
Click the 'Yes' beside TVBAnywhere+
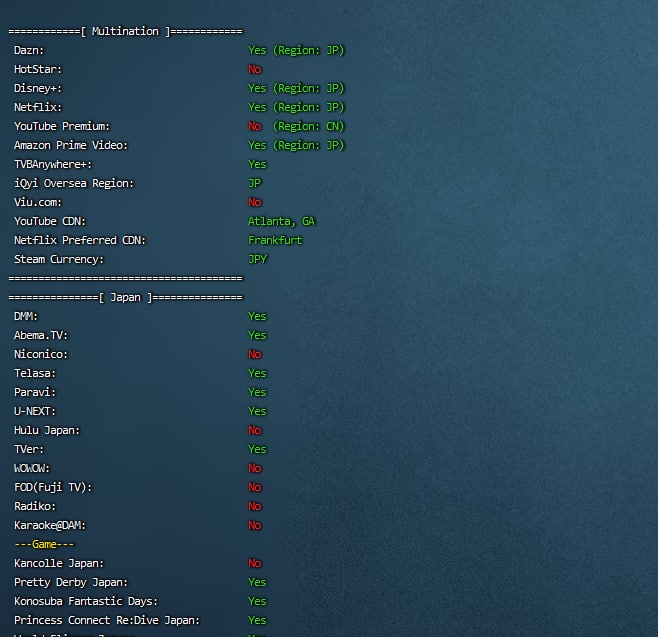(257, 164)
